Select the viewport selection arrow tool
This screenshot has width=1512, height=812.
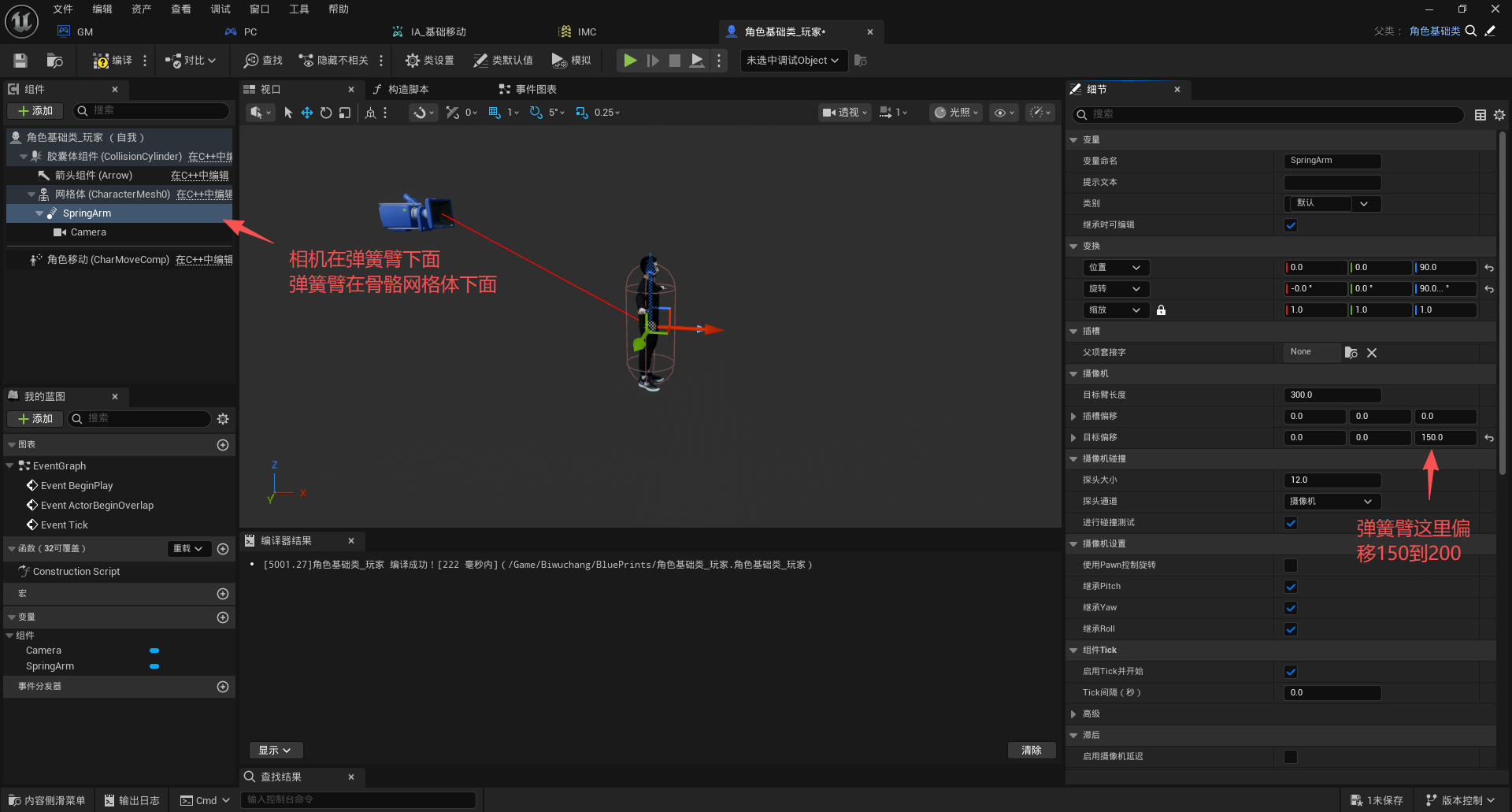click(288, 113)
